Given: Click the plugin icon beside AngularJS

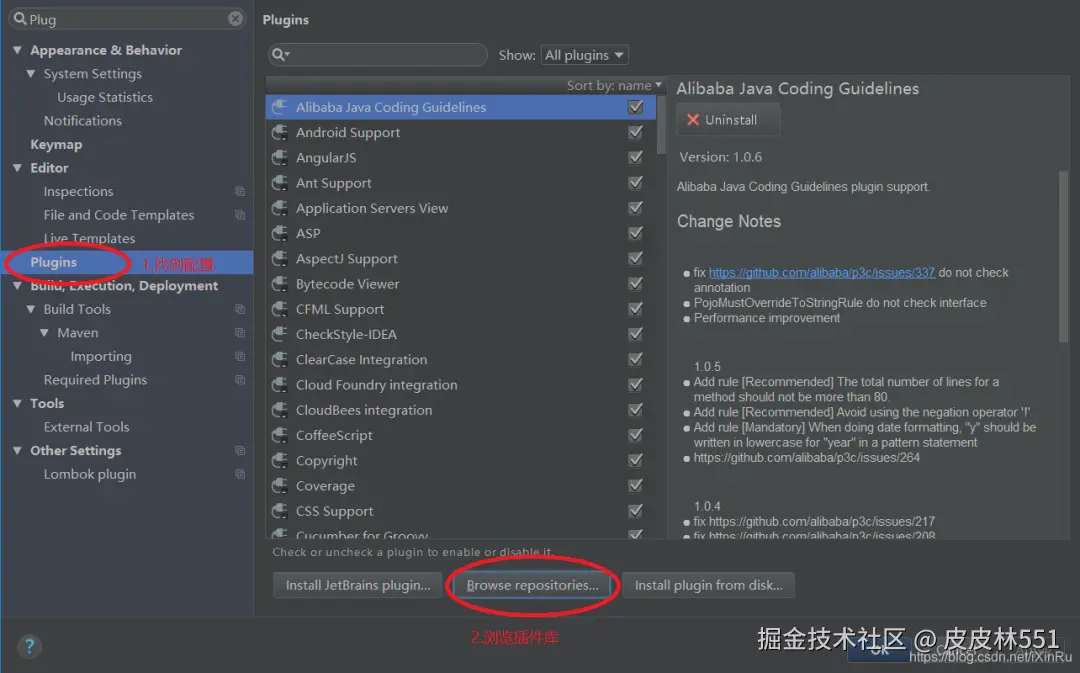Looking at the screenshot, I should [280, 158].
